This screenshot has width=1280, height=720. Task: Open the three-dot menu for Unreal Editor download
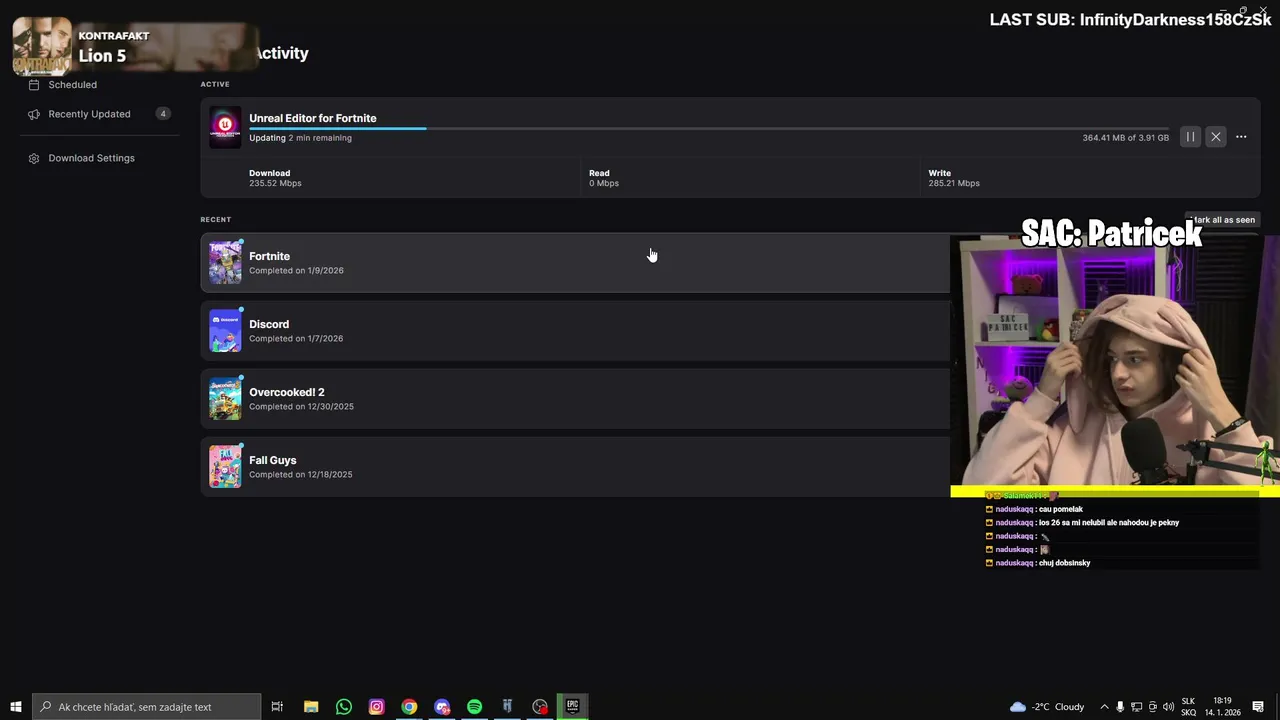click(x=1241, y=137)
